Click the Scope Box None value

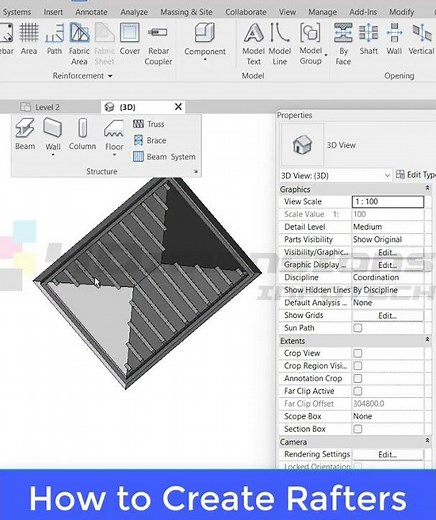(388, 416)
